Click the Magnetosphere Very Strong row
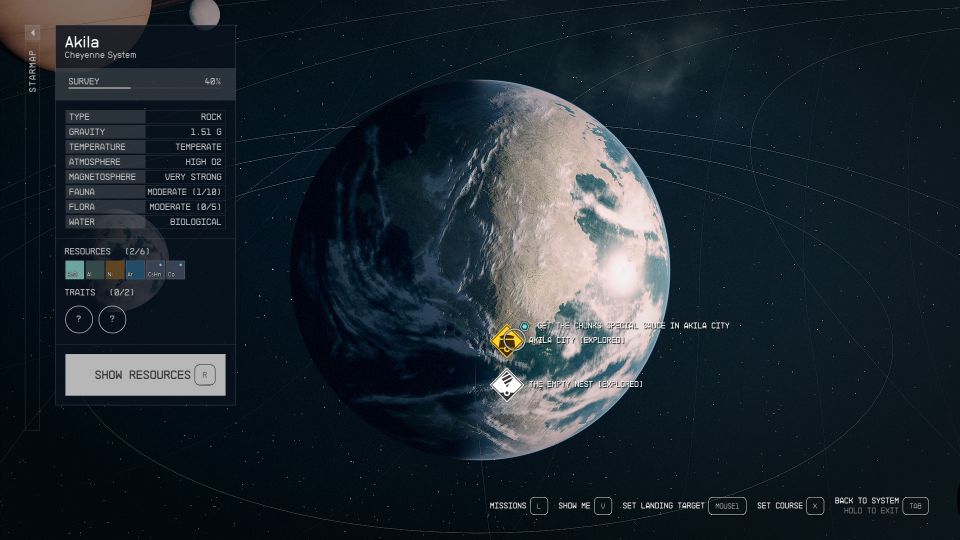 tap(145, 177)
